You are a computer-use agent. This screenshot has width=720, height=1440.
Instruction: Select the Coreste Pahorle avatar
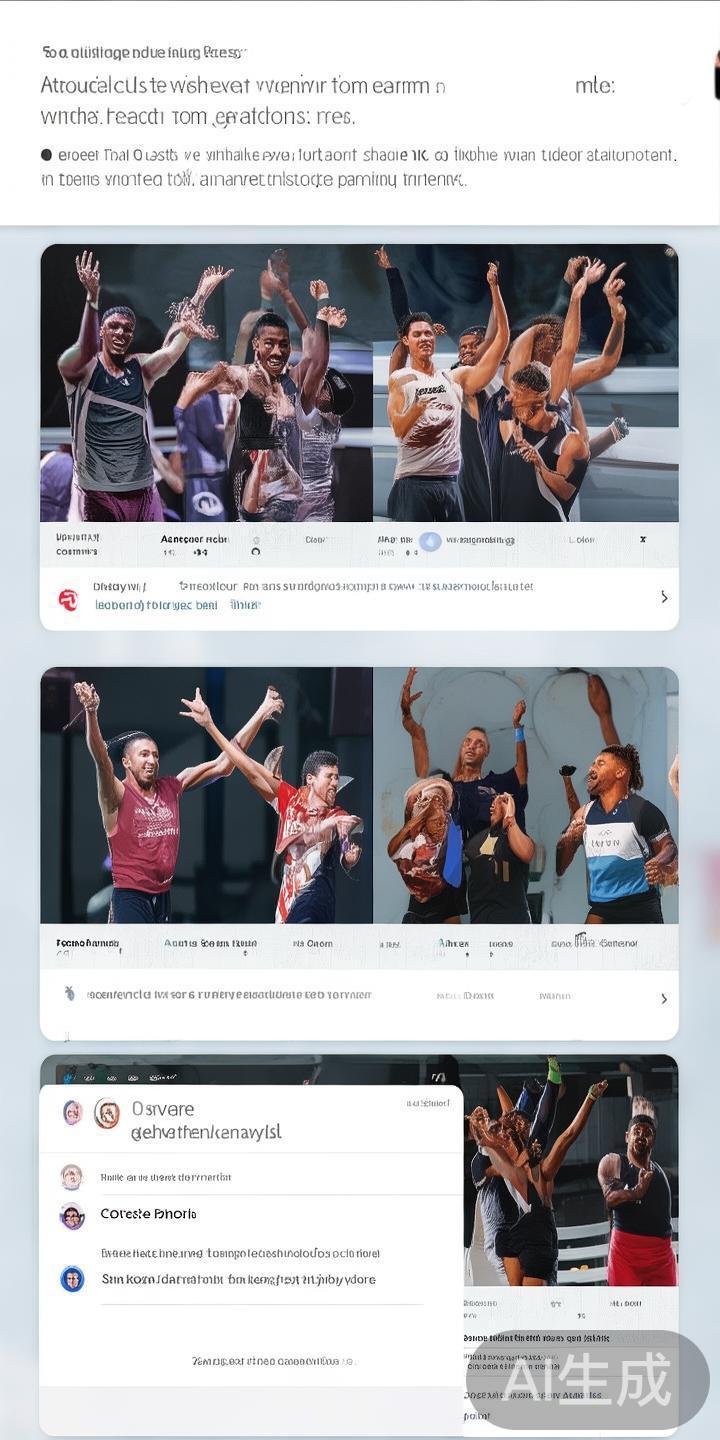click(72, 1216)
